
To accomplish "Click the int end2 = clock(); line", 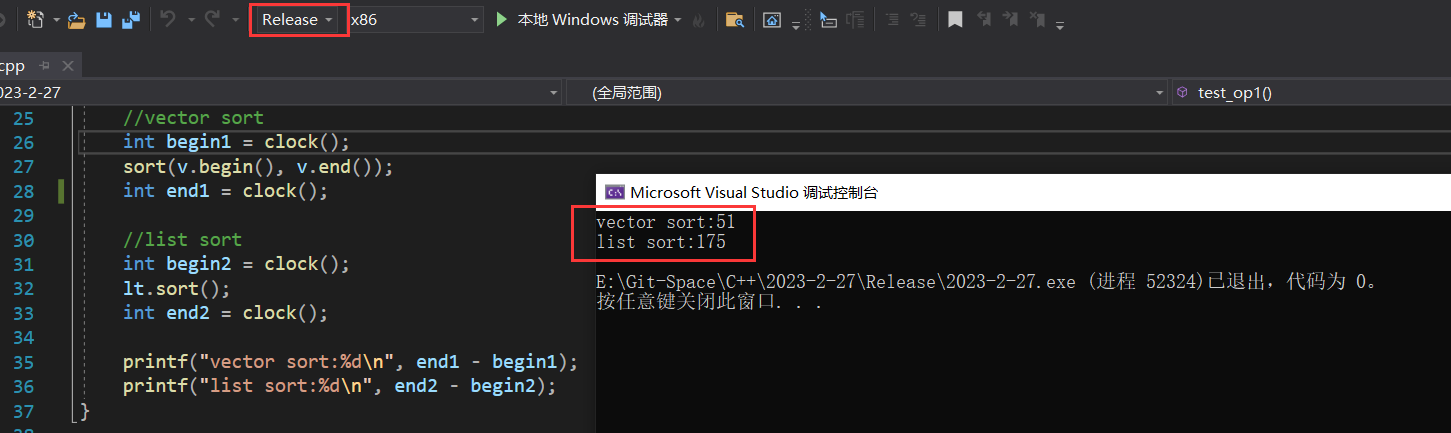I will 225,313.
